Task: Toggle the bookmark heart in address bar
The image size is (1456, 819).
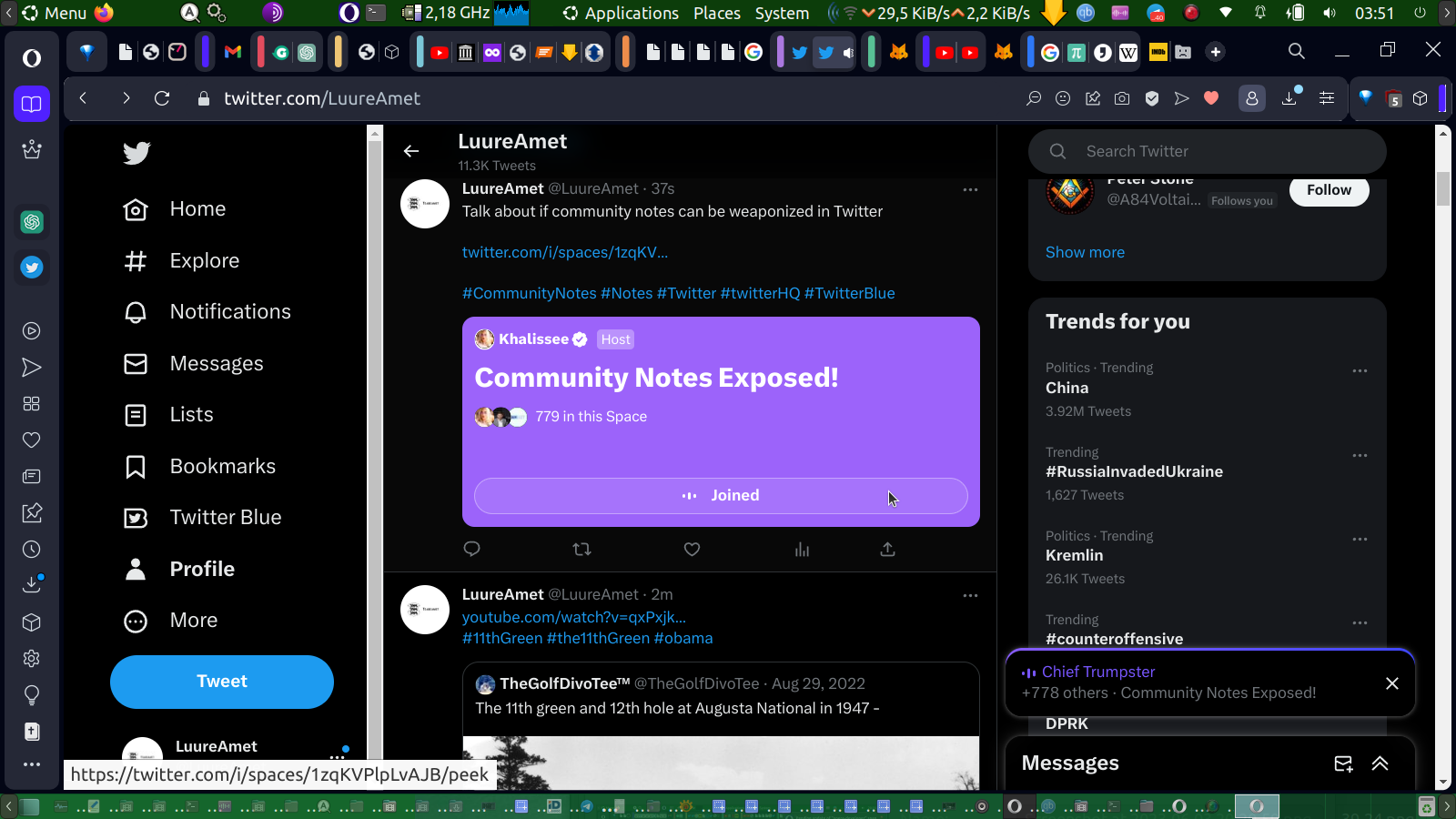Action: [x=1211, y=98]
